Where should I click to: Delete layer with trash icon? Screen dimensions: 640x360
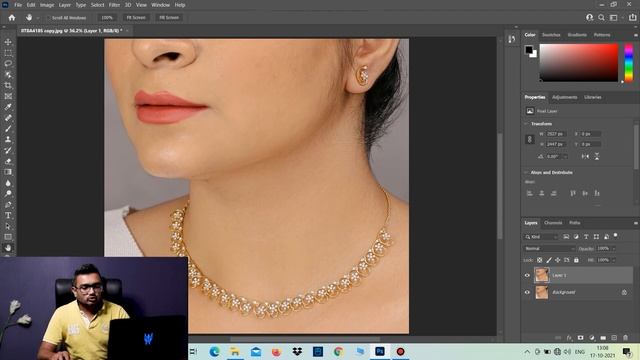(625, 338)
